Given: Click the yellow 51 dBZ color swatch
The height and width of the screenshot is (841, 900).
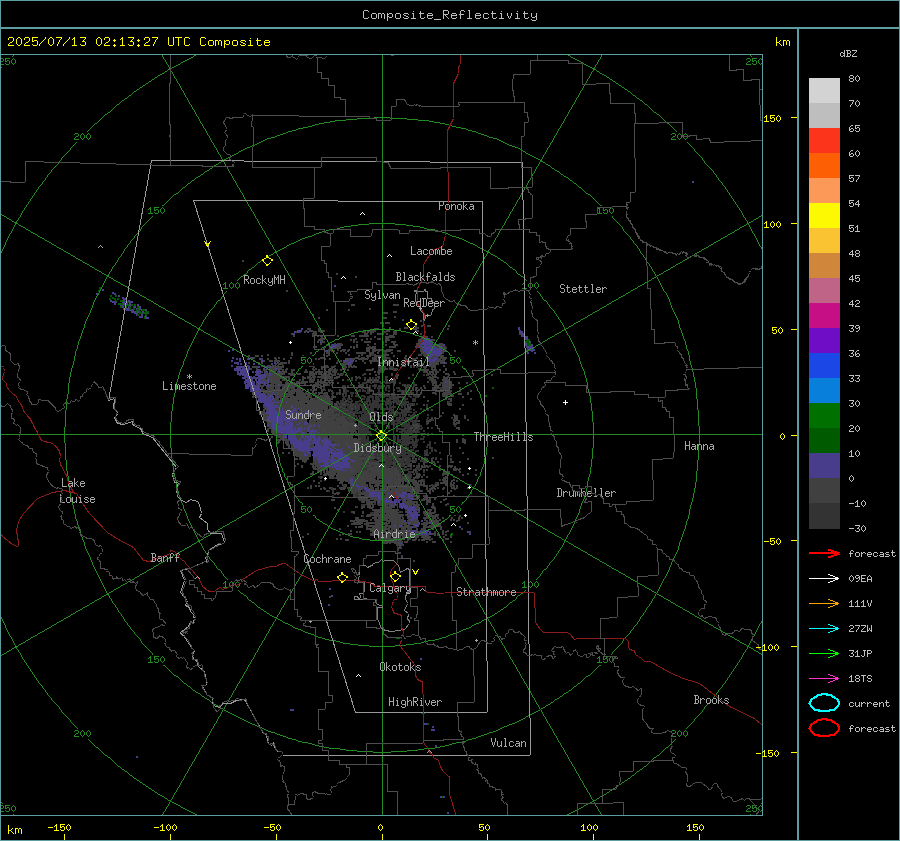Looking at the screenshot, I should pos(824,216).
